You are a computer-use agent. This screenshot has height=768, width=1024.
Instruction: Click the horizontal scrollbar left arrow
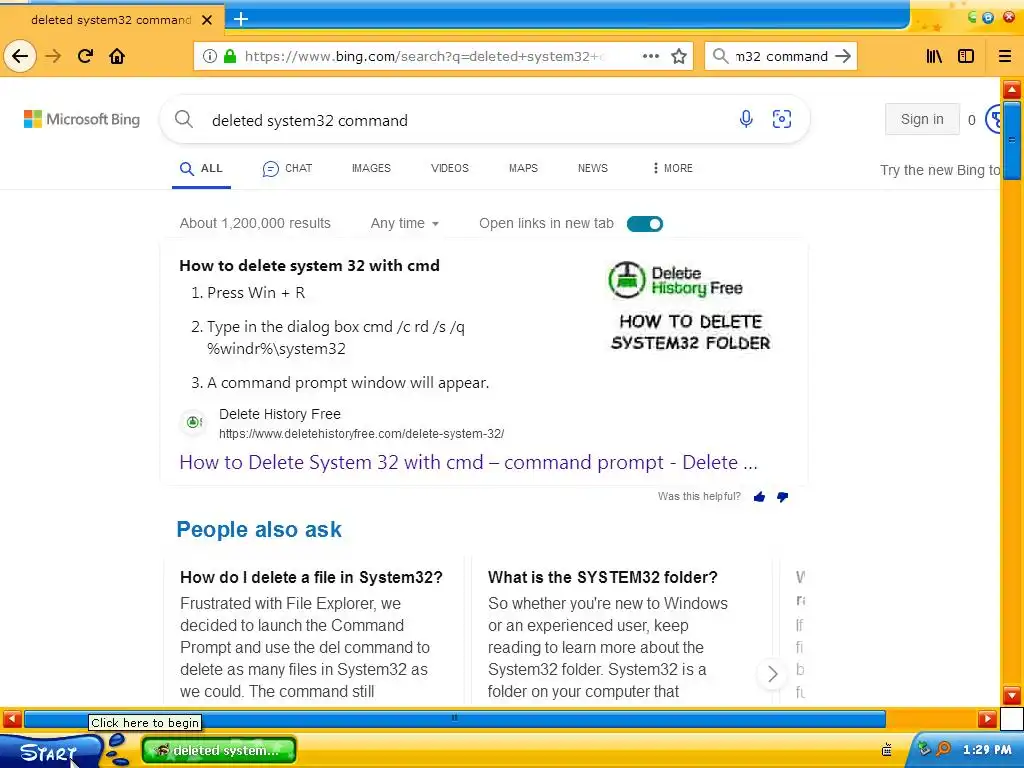coord(12,719)
